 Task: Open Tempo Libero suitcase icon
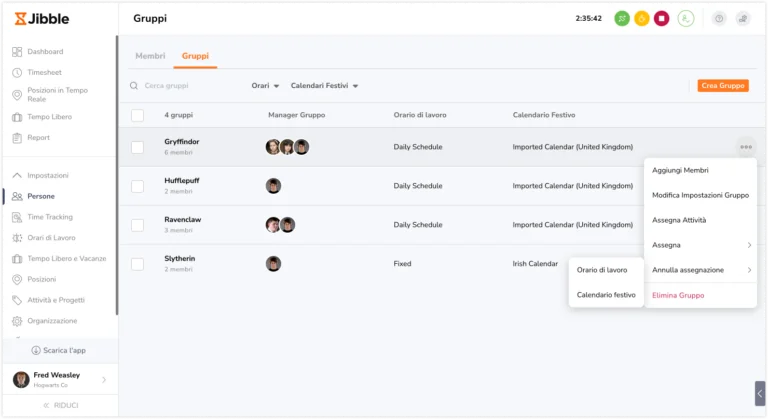(17, 117)
